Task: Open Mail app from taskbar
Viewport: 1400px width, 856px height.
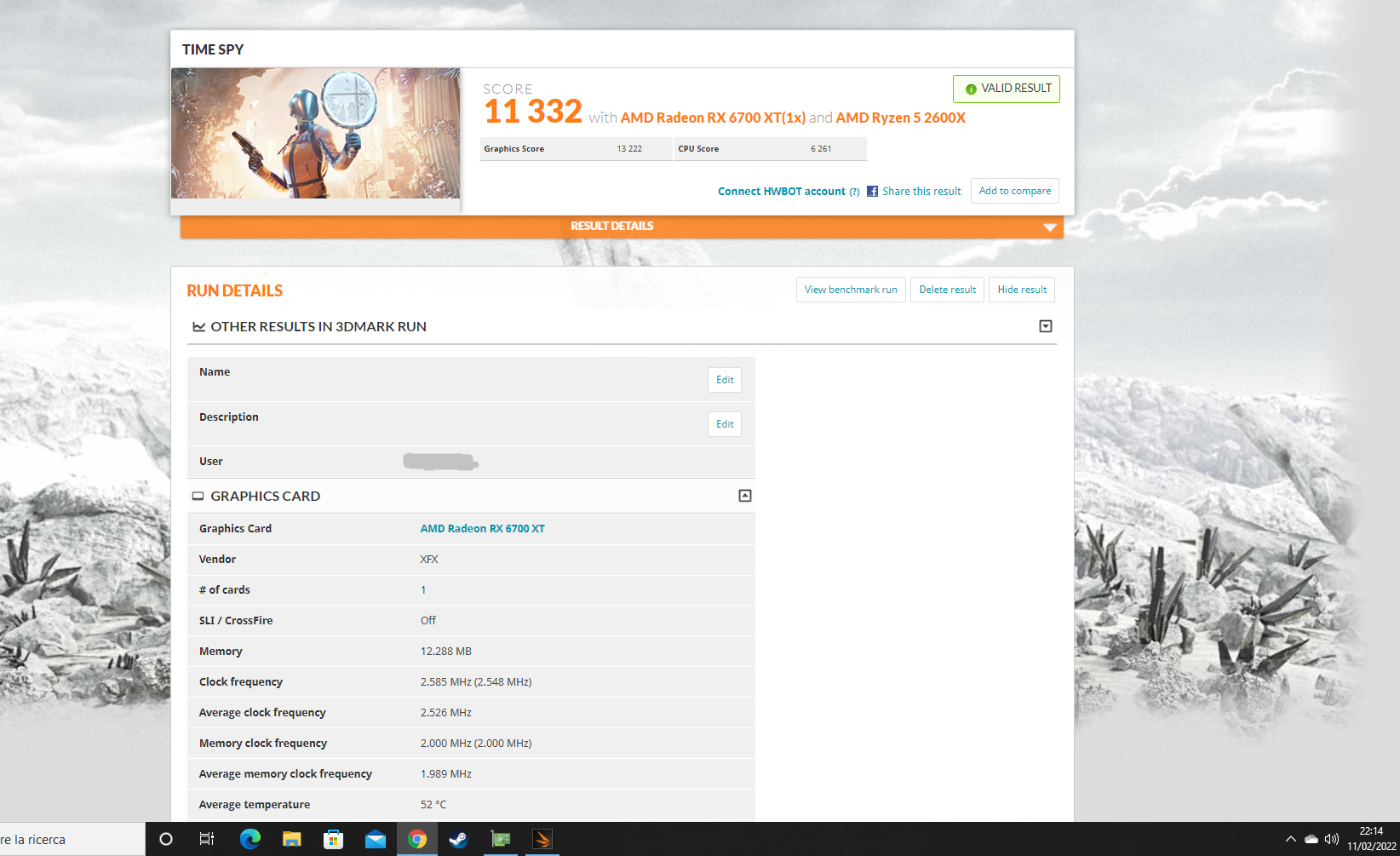Action: tap(375, 840)
